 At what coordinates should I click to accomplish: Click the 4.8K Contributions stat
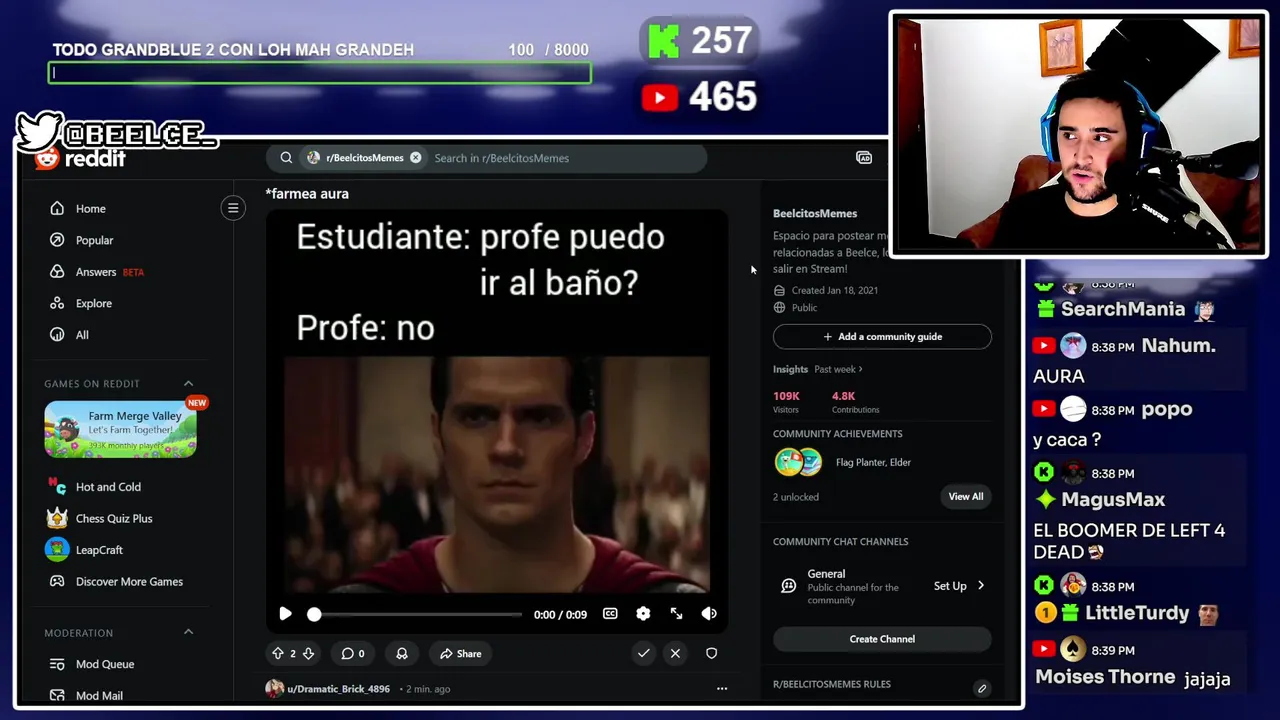coord(855,402)
